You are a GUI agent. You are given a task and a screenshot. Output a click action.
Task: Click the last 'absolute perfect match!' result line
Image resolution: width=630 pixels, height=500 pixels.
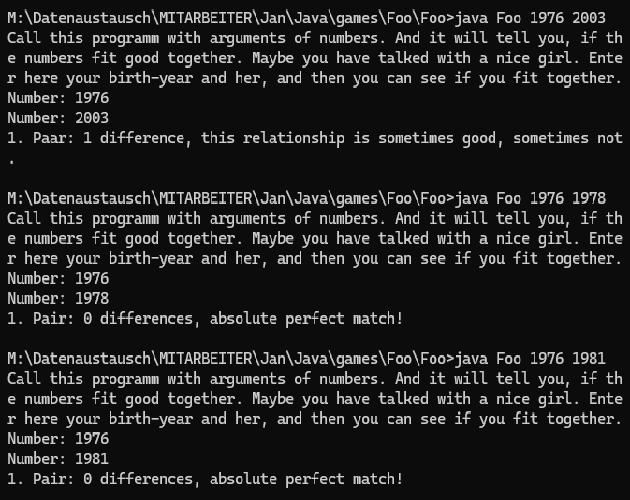(205, 479)
